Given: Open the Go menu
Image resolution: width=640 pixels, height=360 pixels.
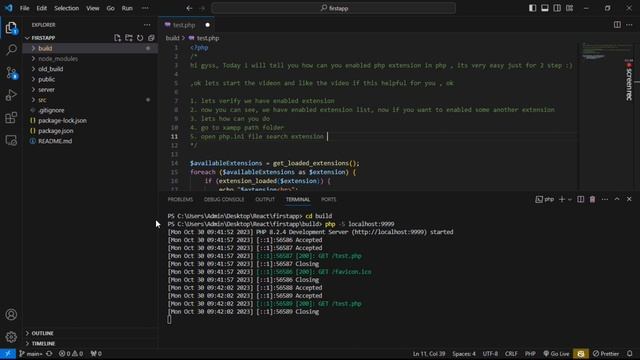Looking at the screenshot, I should point(111,8).
